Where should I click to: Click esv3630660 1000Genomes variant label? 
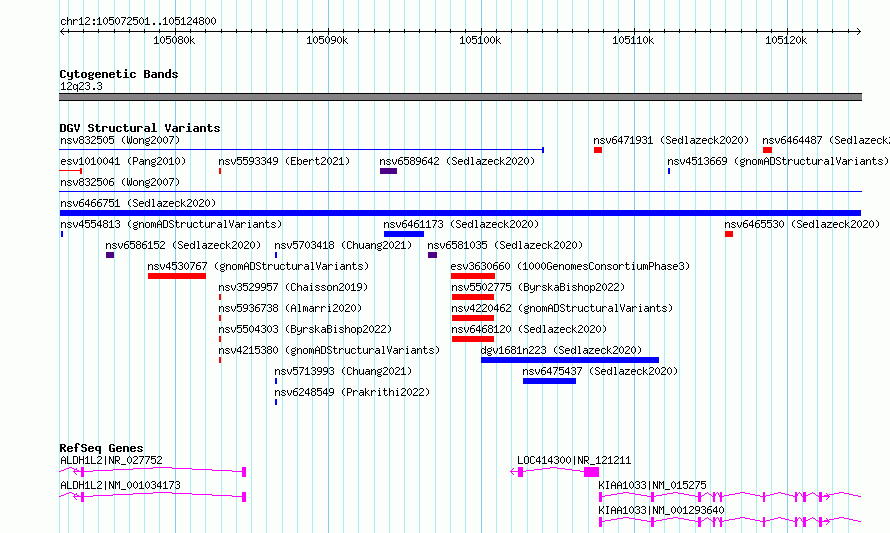(570, 266)
